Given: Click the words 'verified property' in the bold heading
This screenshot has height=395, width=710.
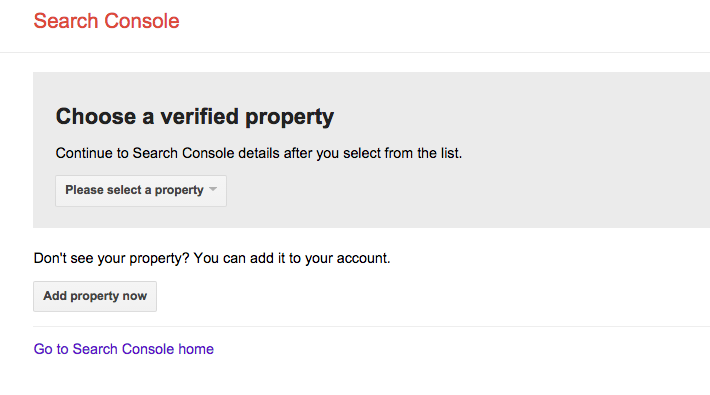Looking at the screenshot, I should tap(247, 117).
